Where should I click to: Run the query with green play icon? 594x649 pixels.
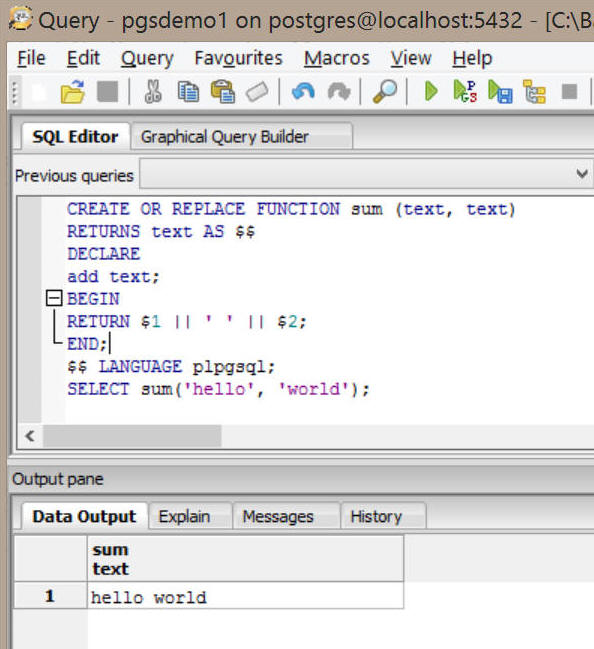point(431,91)
